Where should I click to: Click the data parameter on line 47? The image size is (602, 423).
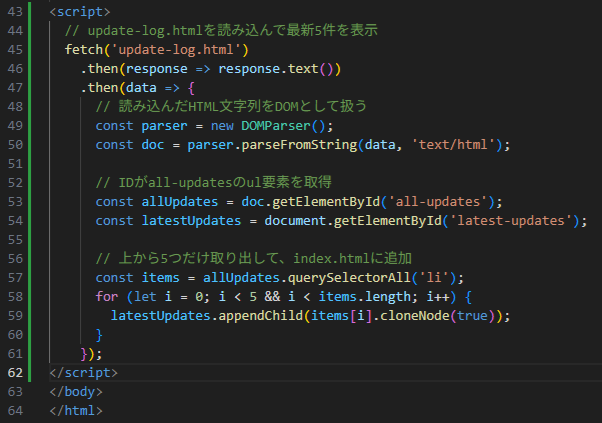coord(141,88)
